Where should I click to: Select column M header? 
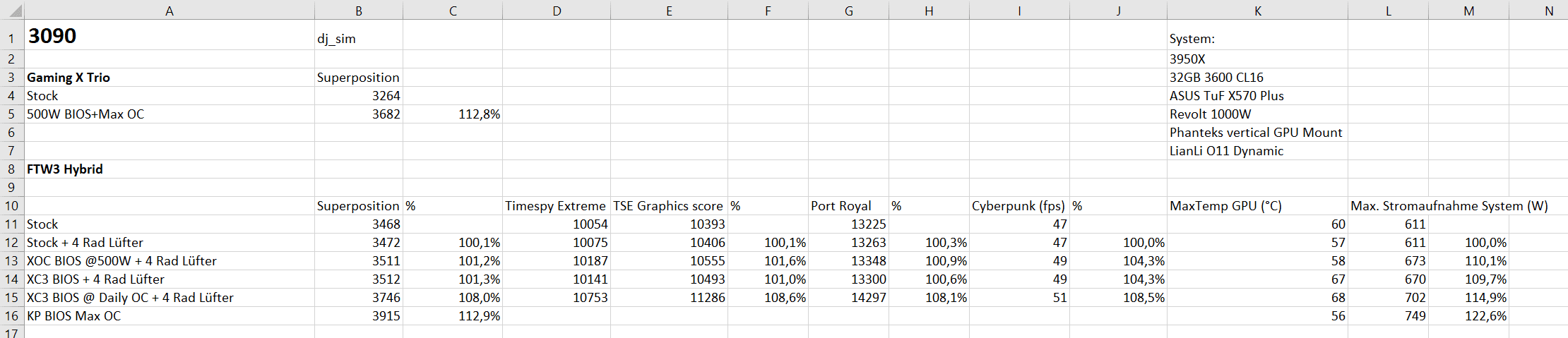click(1468, 11)
